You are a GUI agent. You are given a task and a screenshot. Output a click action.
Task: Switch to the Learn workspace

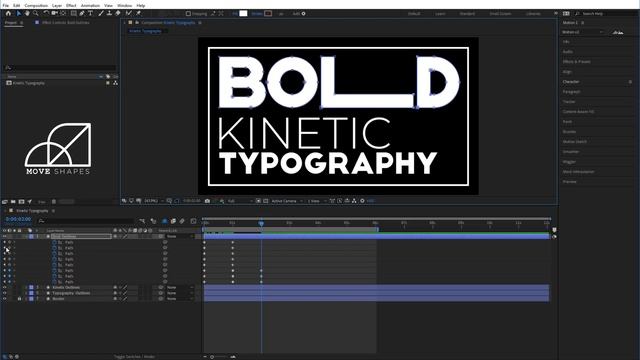tap(440, 13)
